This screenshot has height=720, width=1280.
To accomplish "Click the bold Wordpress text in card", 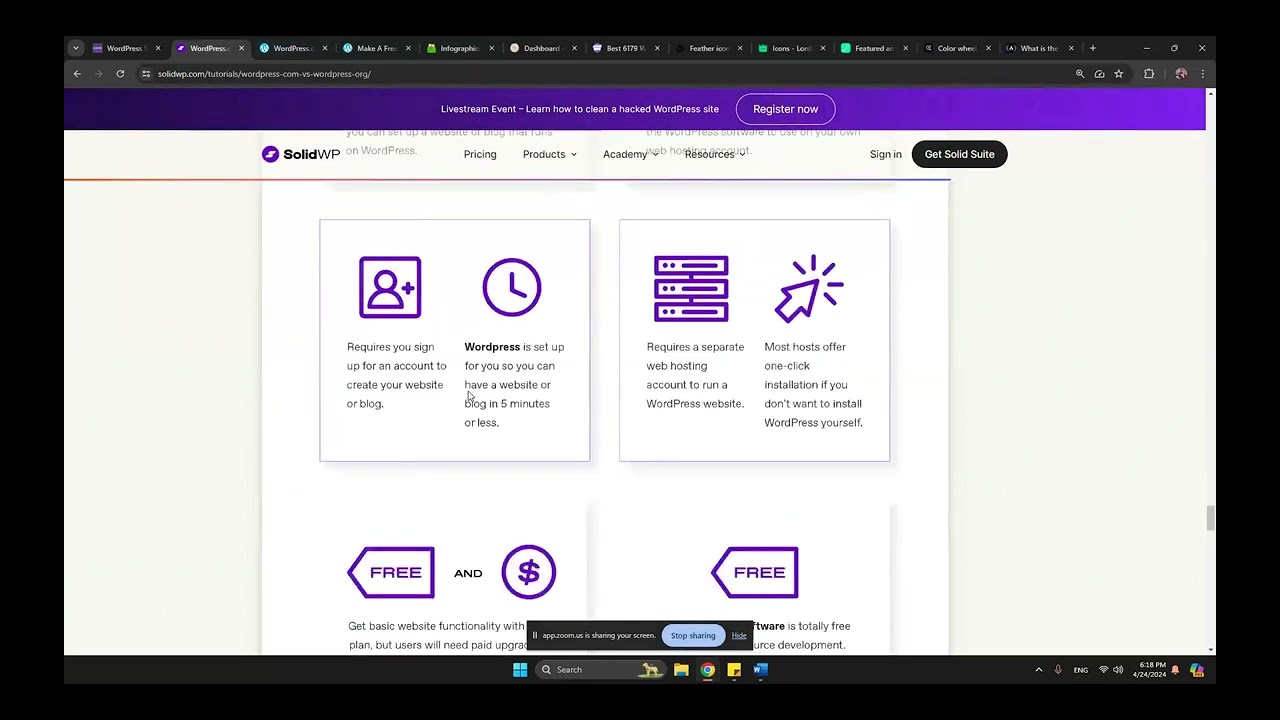I will (492, 347).
